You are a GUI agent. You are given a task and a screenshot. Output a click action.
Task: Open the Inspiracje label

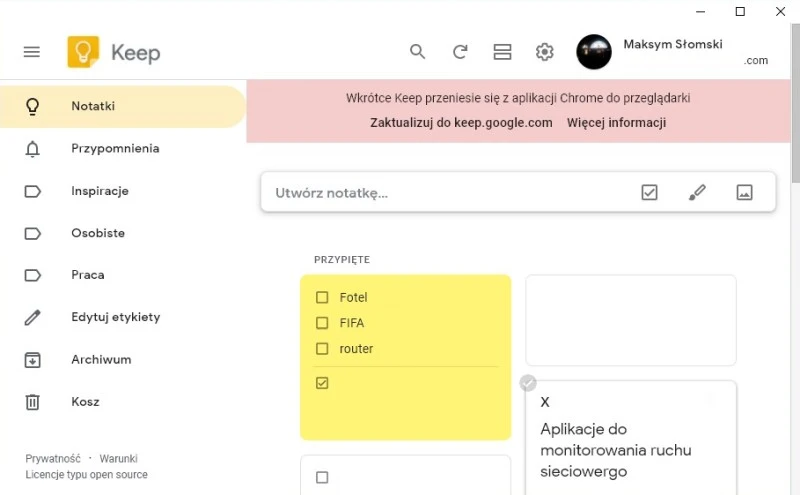[122, 191]
